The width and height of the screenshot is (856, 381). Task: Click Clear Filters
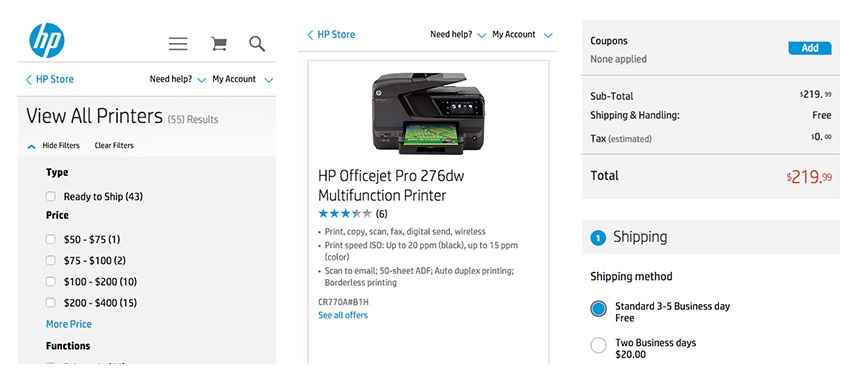click(x=114, y=145)
